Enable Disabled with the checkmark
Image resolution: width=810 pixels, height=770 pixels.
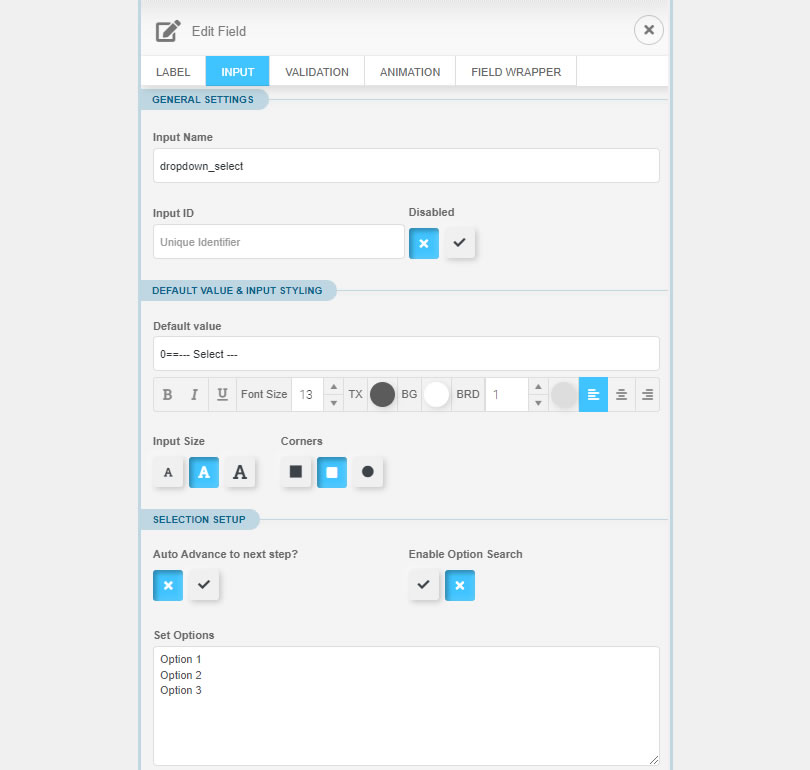click(x=460, y=243)
